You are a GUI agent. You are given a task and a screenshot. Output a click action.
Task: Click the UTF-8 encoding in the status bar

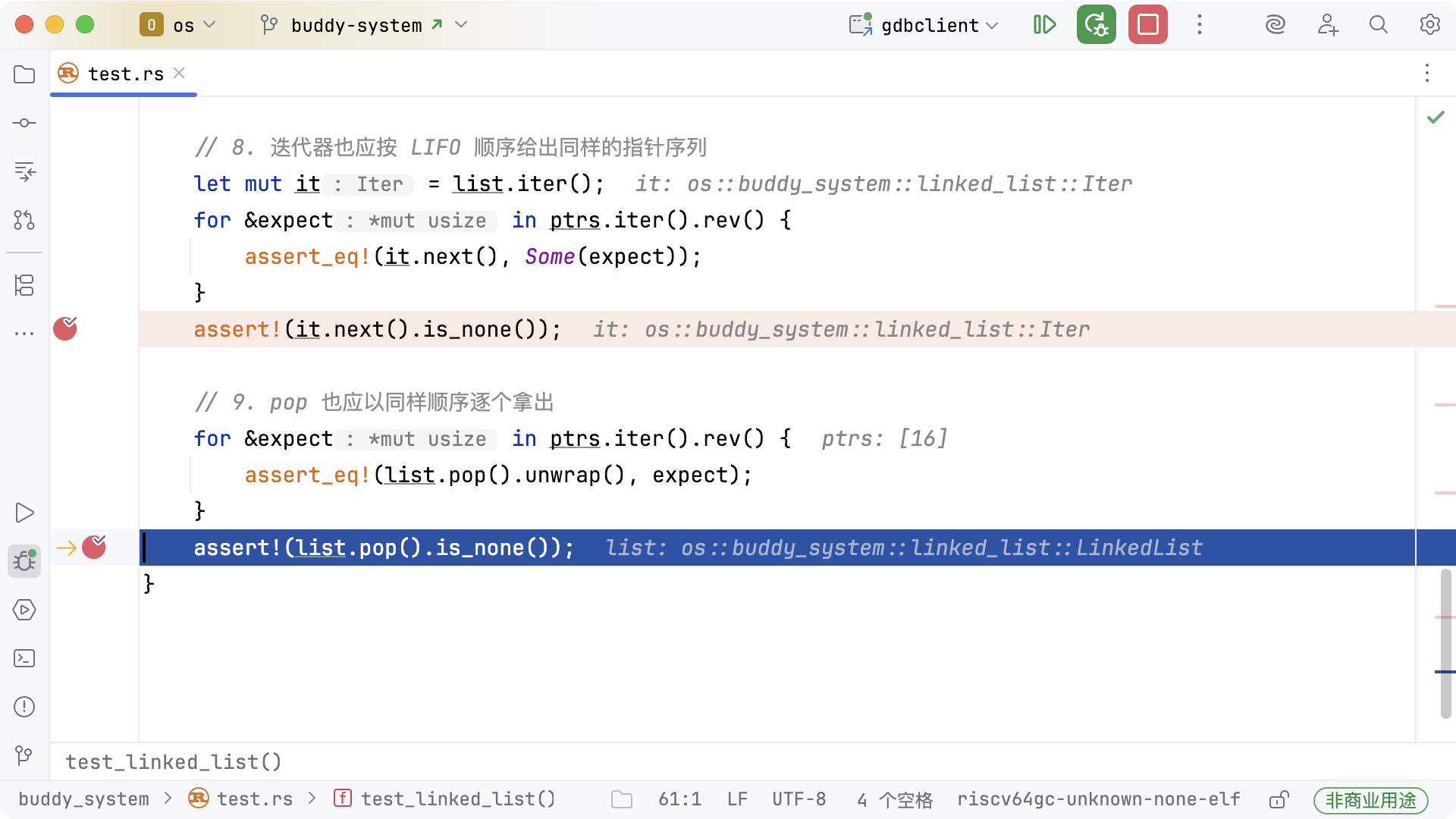coord(799,799)
